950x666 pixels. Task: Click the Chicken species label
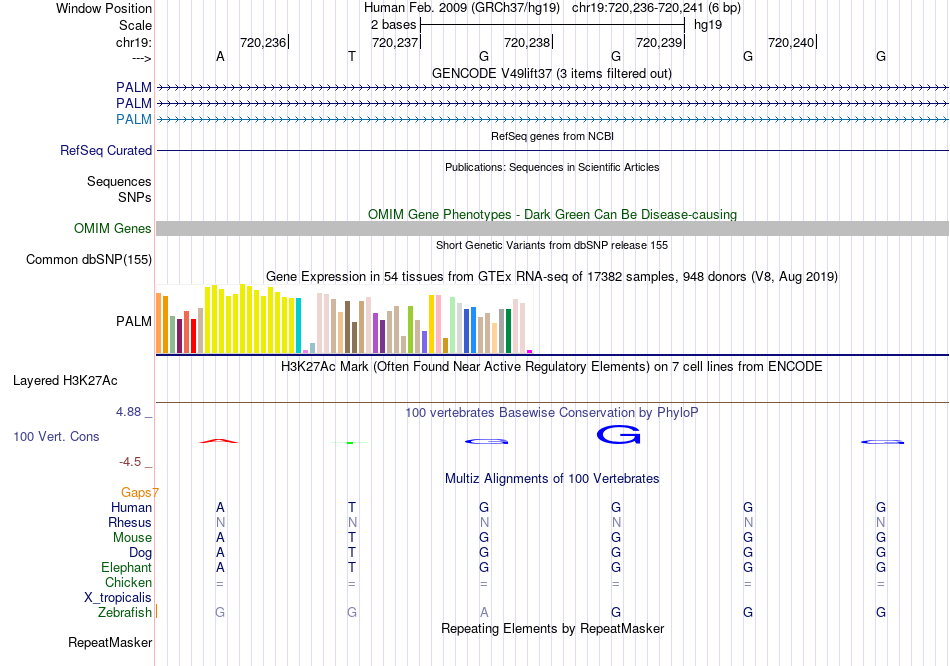point(128,582)
